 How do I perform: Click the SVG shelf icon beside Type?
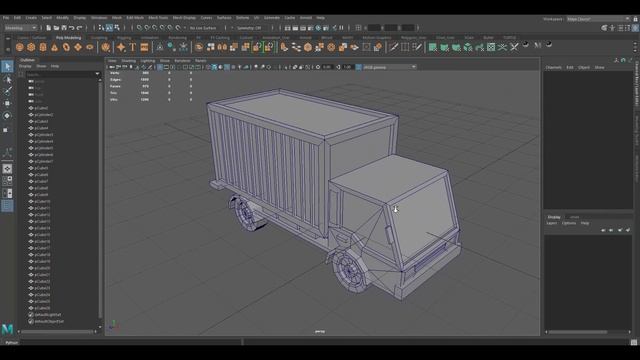(x=144, y=47)
